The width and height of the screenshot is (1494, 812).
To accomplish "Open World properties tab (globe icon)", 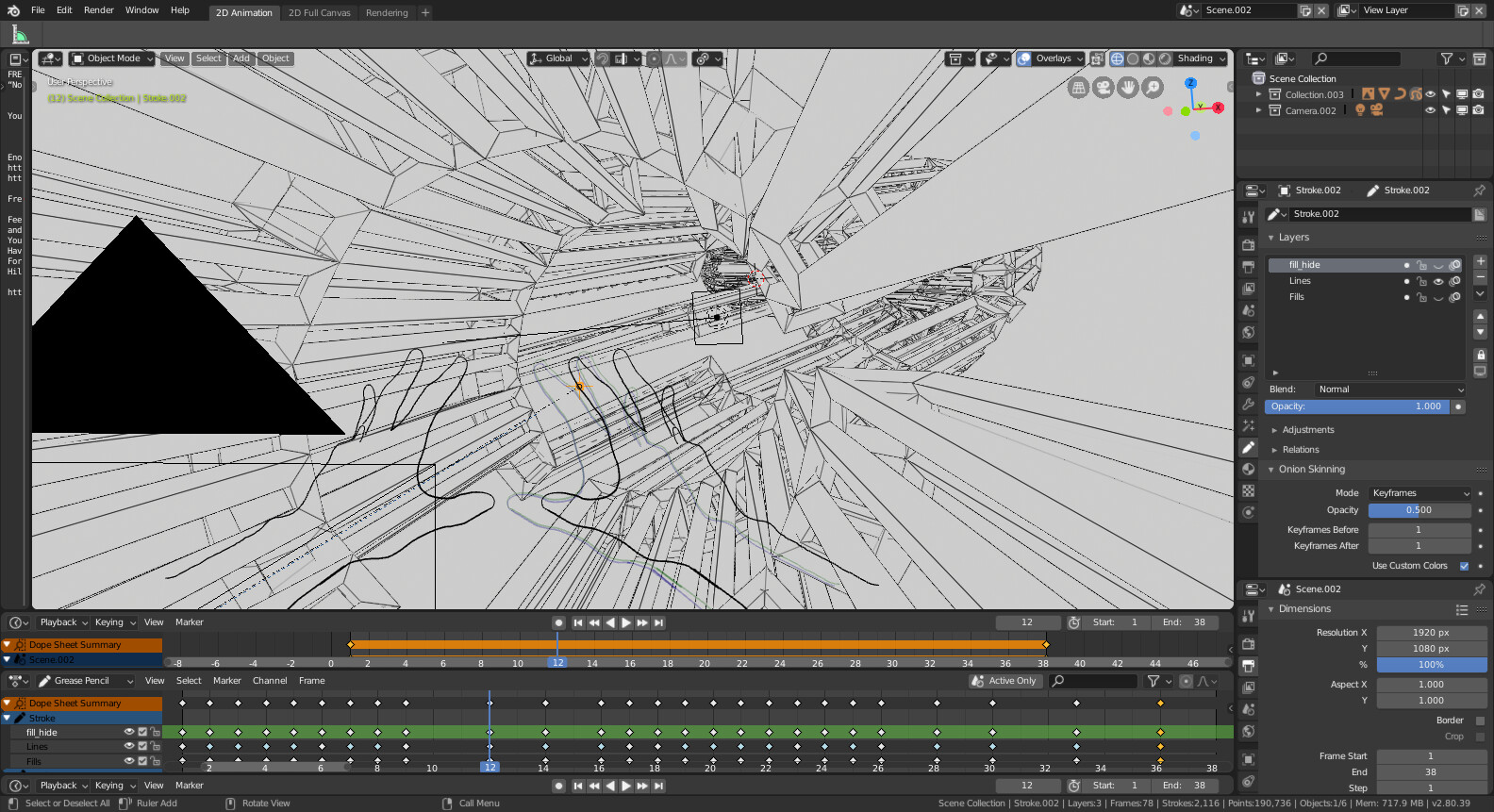I will pos(1248,332).
